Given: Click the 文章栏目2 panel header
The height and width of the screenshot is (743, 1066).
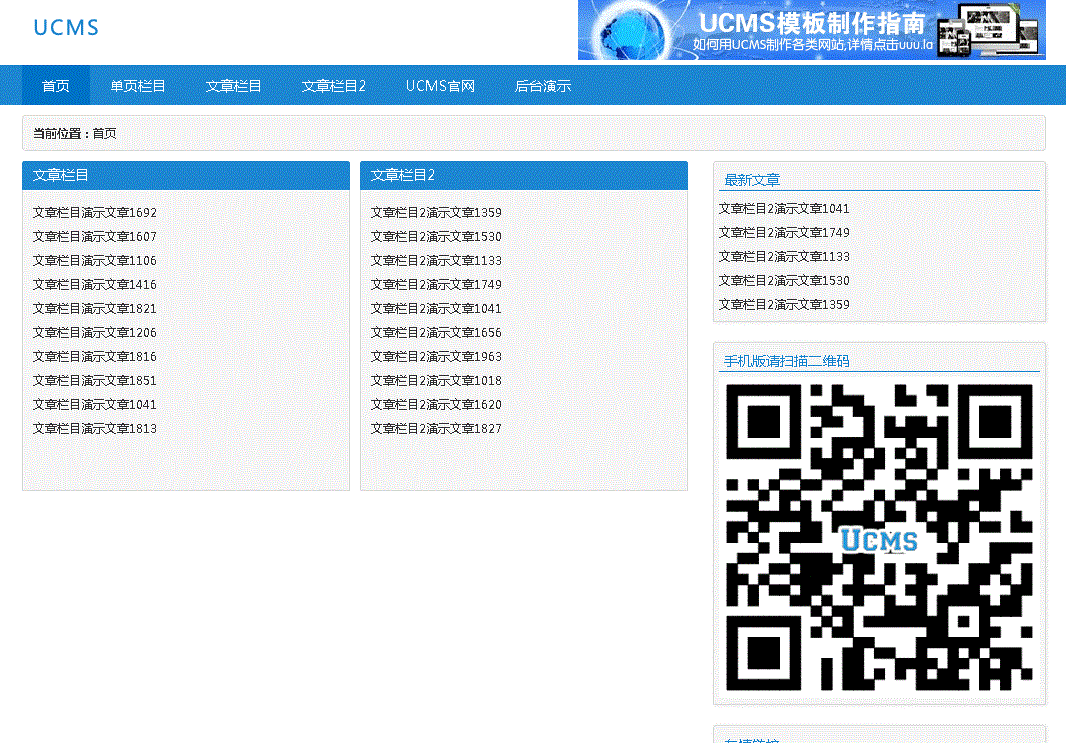Looking at the screenshot, I should [x=403, y=175].
